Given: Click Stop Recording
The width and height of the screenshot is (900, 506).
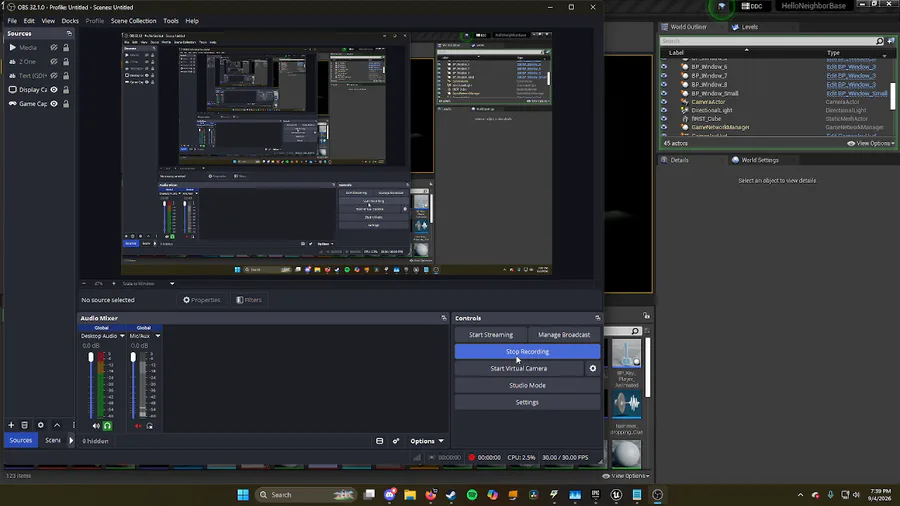Looking at the screenshot, I should (527, 351).
